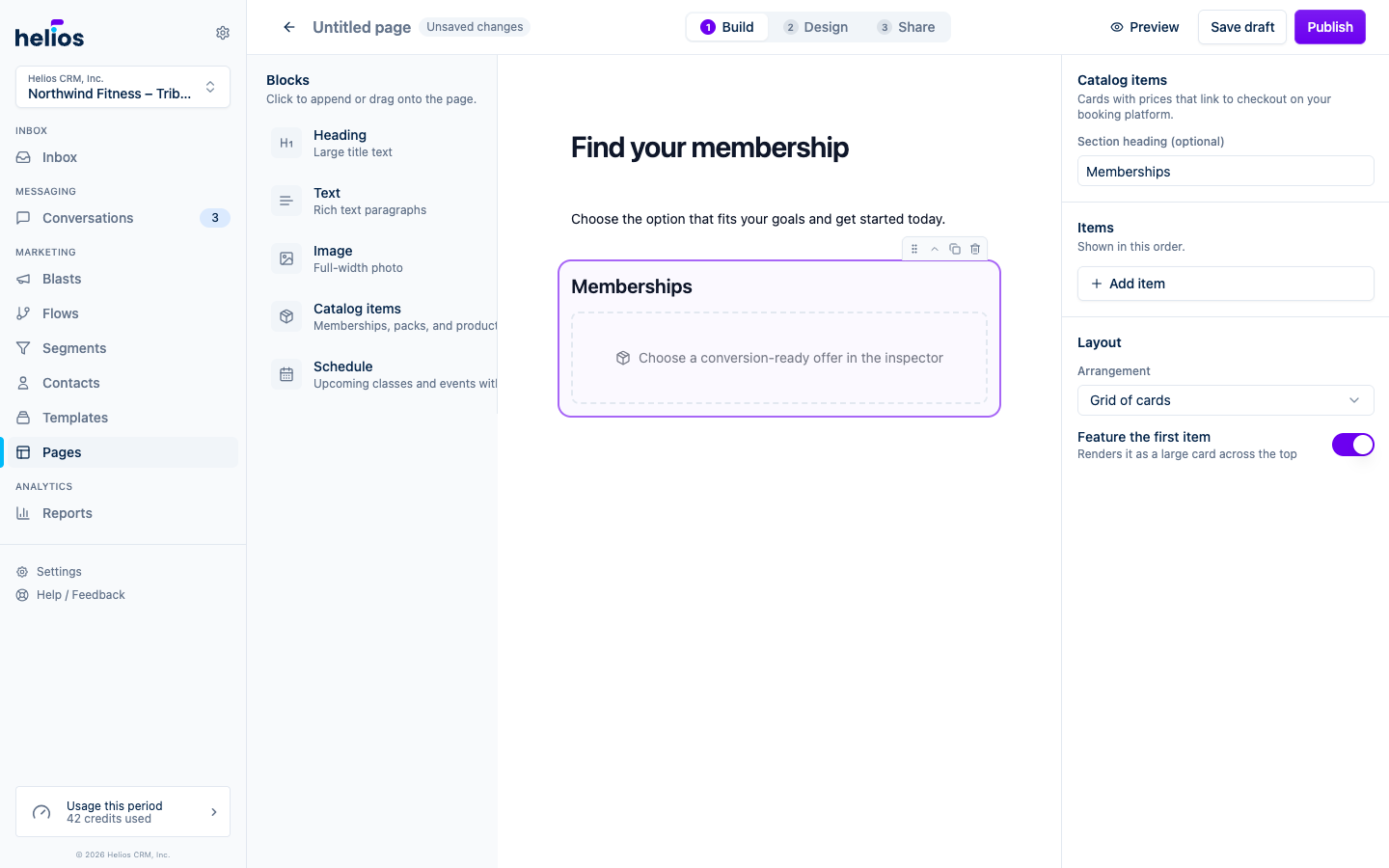The height and width of the screenshot is (868, 1389).
Task: Click the Heading block H1 icon
Action: pyautogui.click(x=286, y=144)
